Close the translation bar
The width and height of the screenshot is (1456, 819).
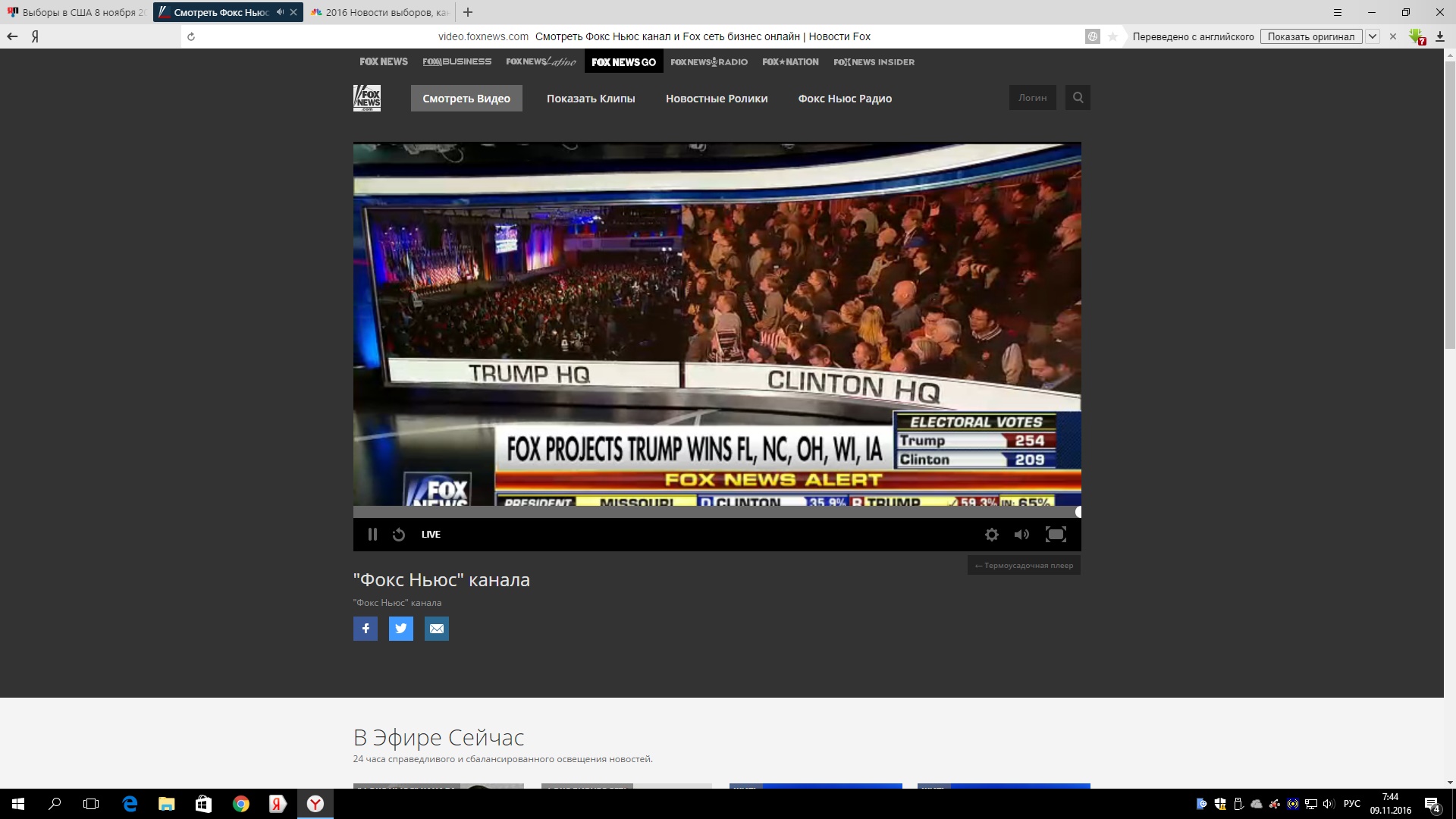click(x=1392, y=36)
